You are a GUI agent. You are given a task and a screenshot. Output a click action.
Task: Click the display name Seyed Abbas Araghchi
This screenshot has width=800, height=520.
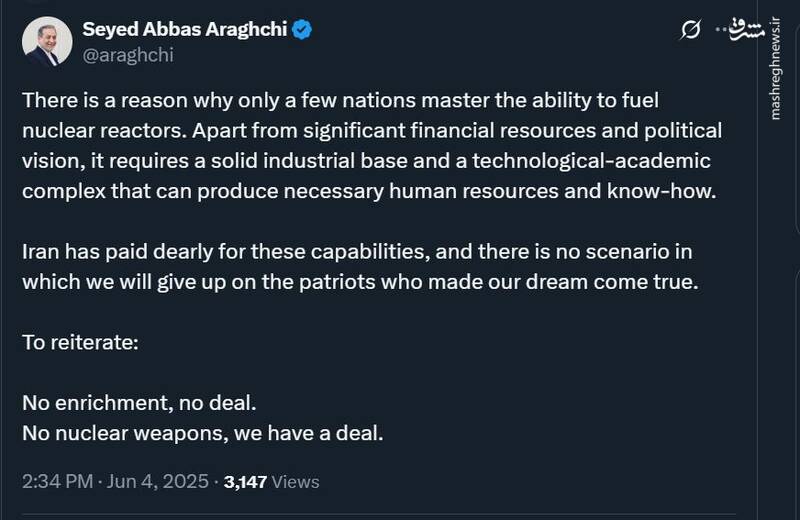click(x=187, y=29)
